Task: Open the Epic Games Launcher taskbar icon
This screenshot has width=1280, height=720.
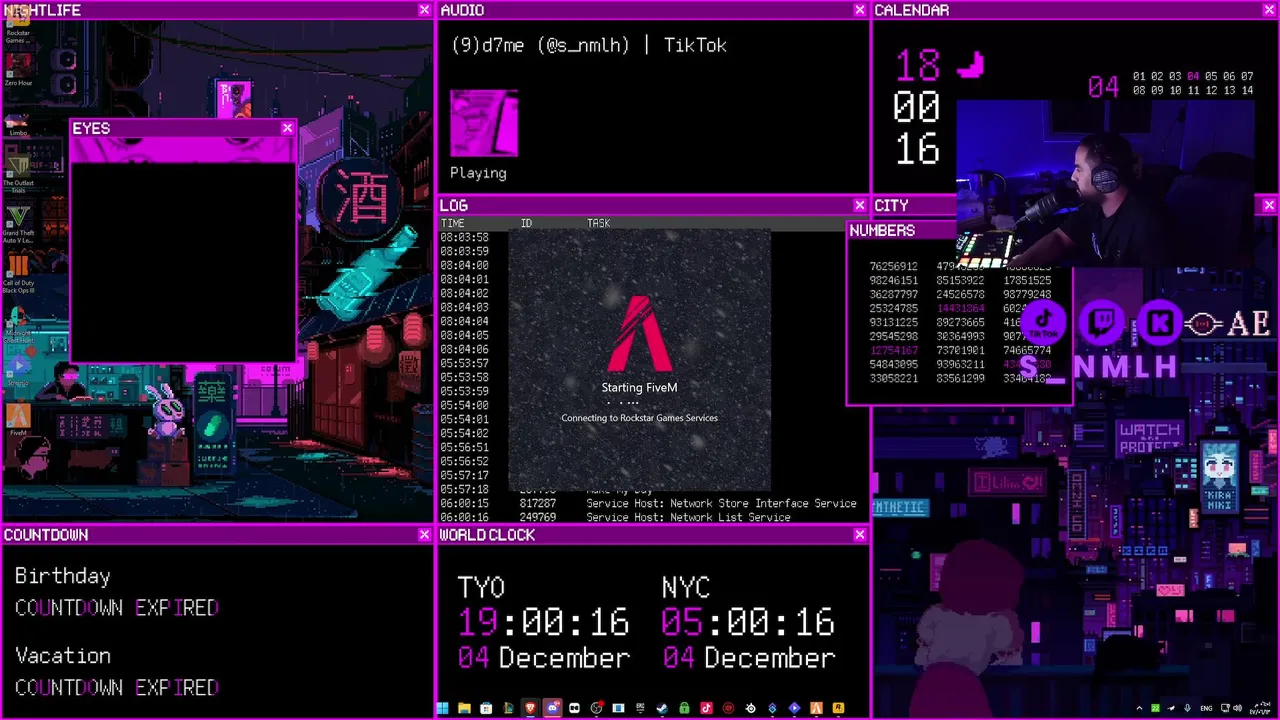Action: [x=641, y=709]
